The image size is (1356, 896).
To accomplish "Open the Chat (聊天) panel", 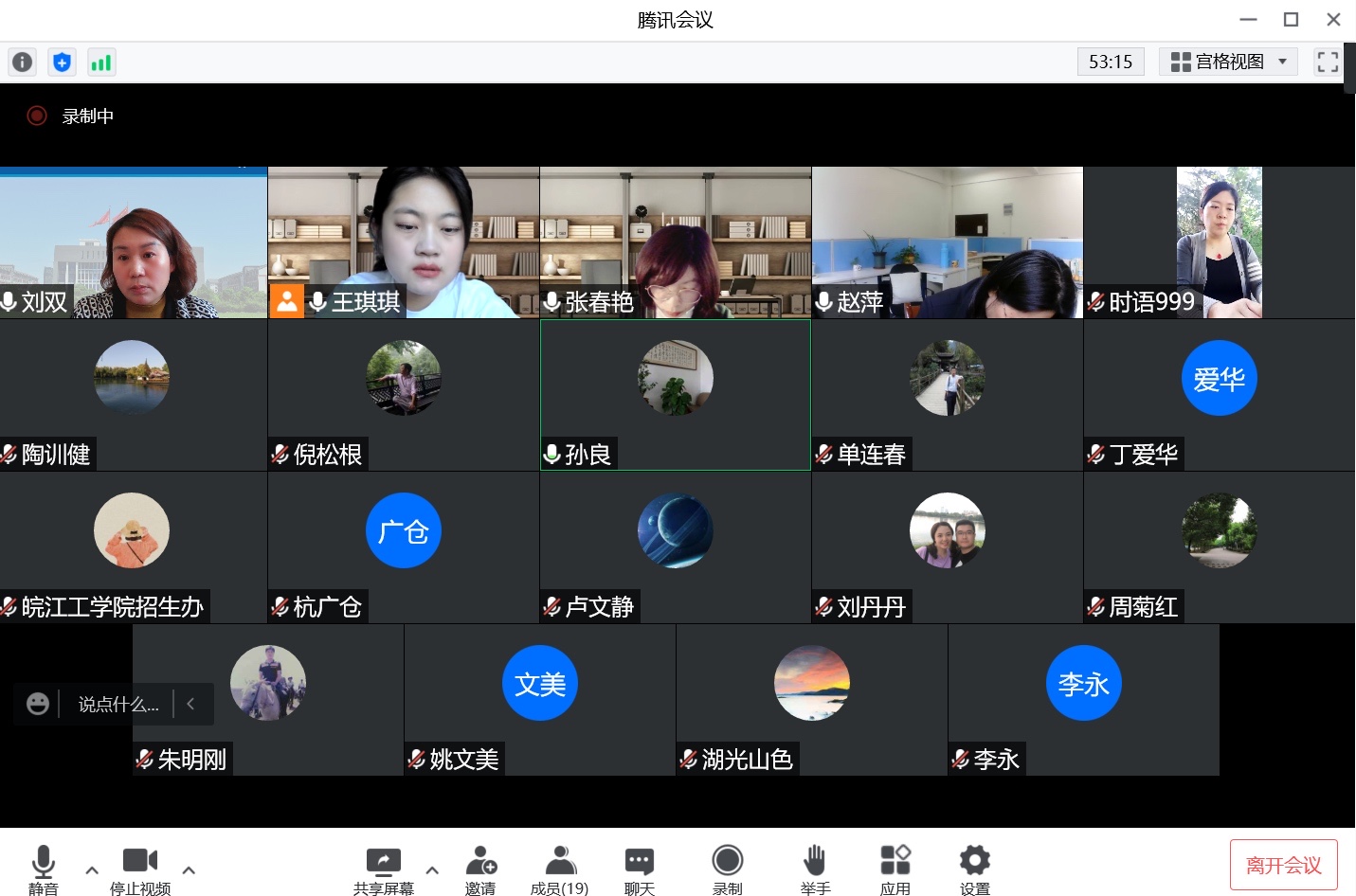I will [x=639, y=869].
